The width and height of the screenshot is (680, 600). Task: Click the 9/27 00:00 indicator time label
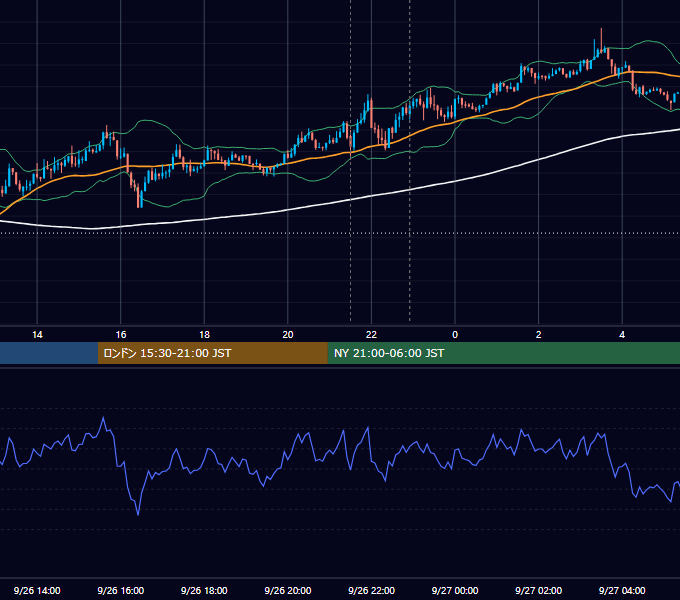[x=455, y=590]
